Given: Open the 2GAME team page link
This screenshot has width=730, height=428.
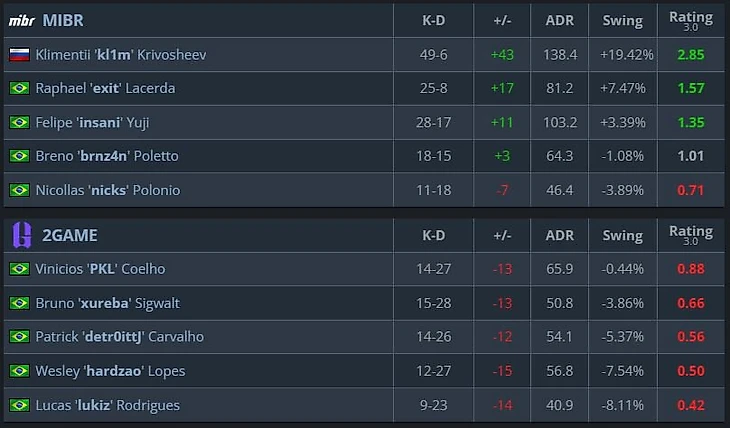Looking at the screenshot, I should (x=70, y=235).
